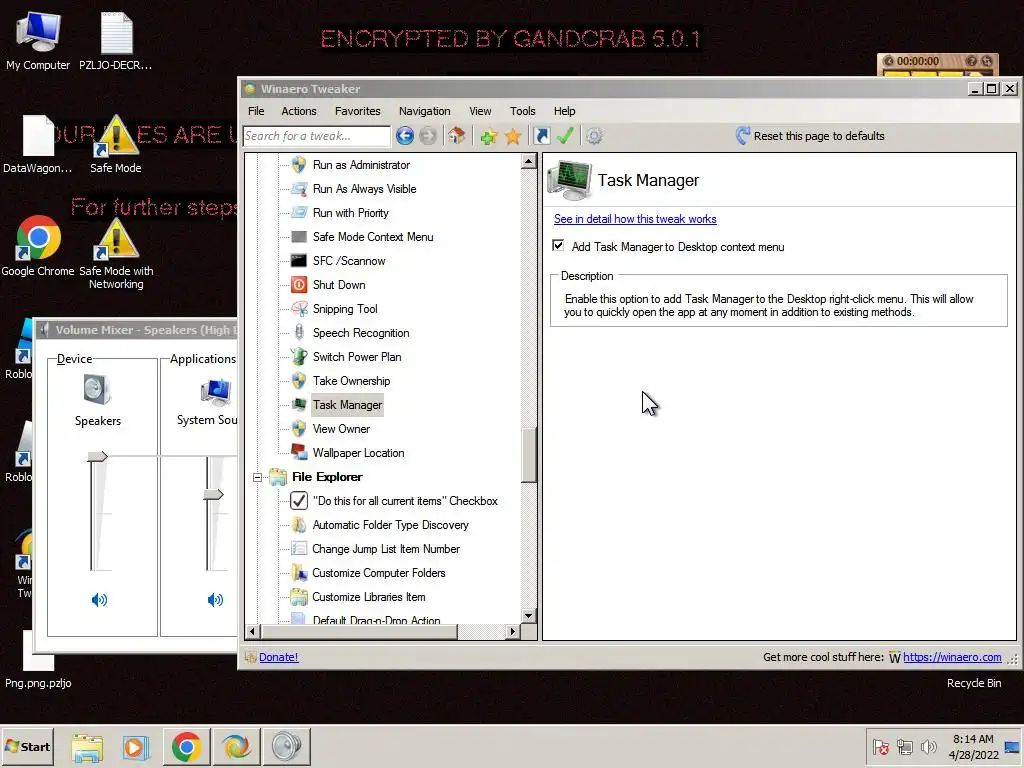Switch to Winaero Tweaker taskbar icon
1024x768 pixels.
coord(236,746)
